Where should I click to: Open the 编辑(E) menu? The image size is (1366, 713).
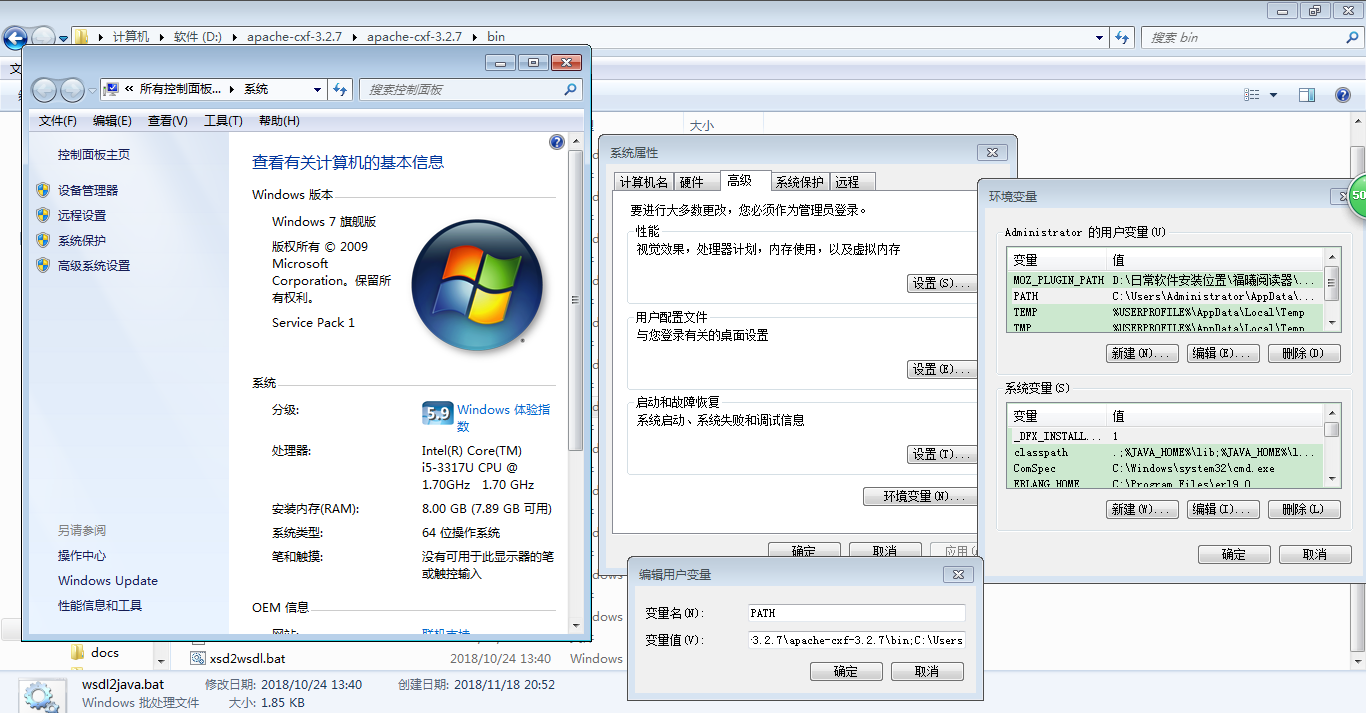(x=112, y=121)
